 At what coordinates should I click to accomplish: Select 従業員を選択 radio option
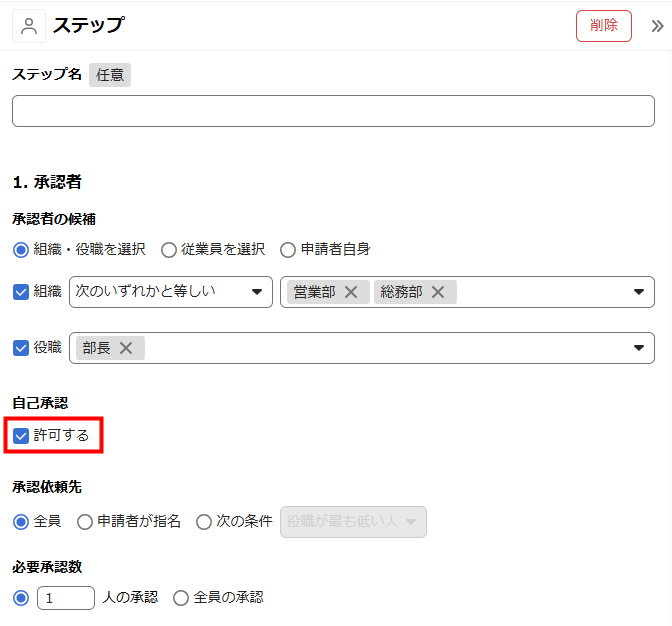click(x=169, y=249)
